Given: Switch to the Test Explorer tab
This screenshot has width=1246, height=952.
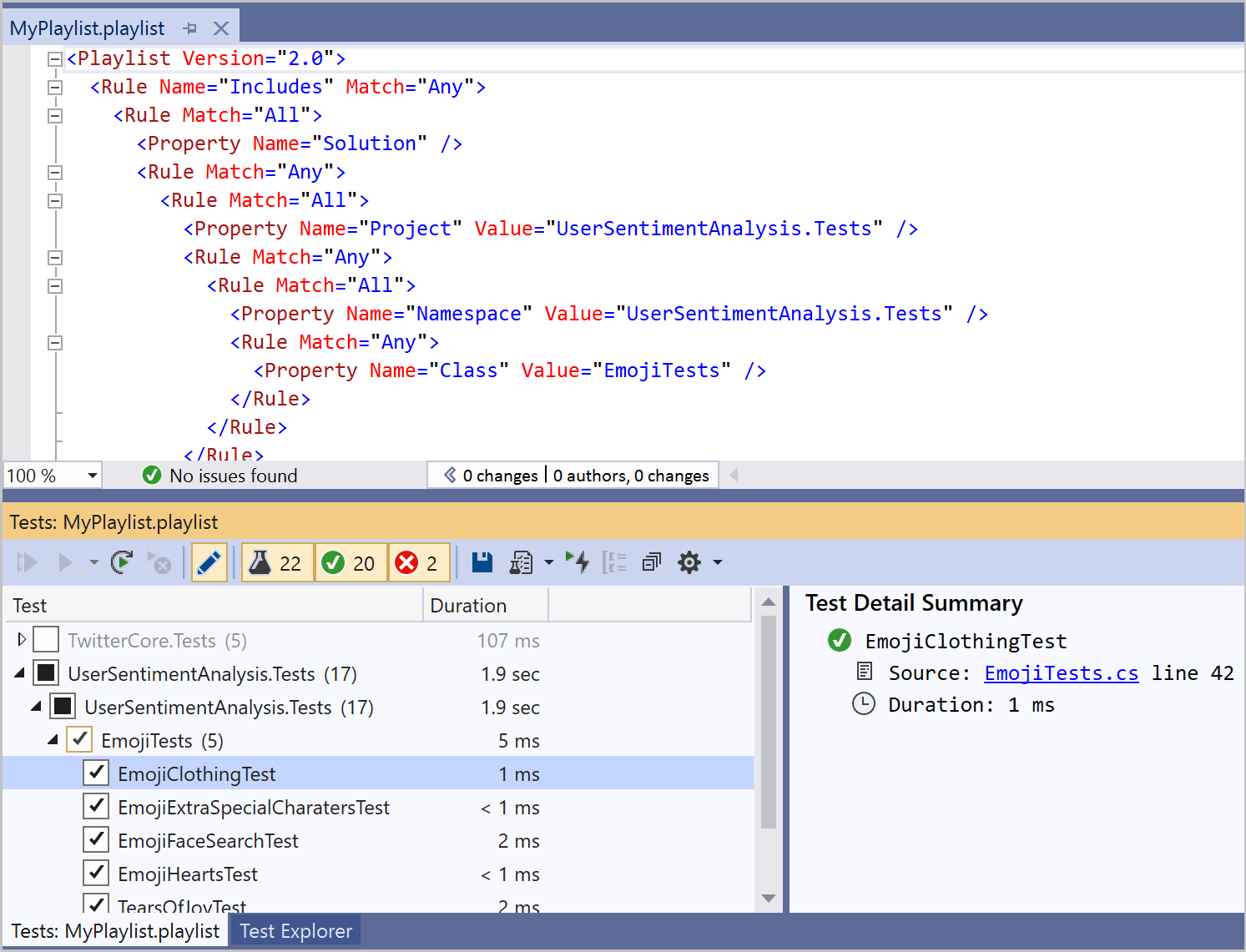Looking at the screenshot, I should (295, 931).
